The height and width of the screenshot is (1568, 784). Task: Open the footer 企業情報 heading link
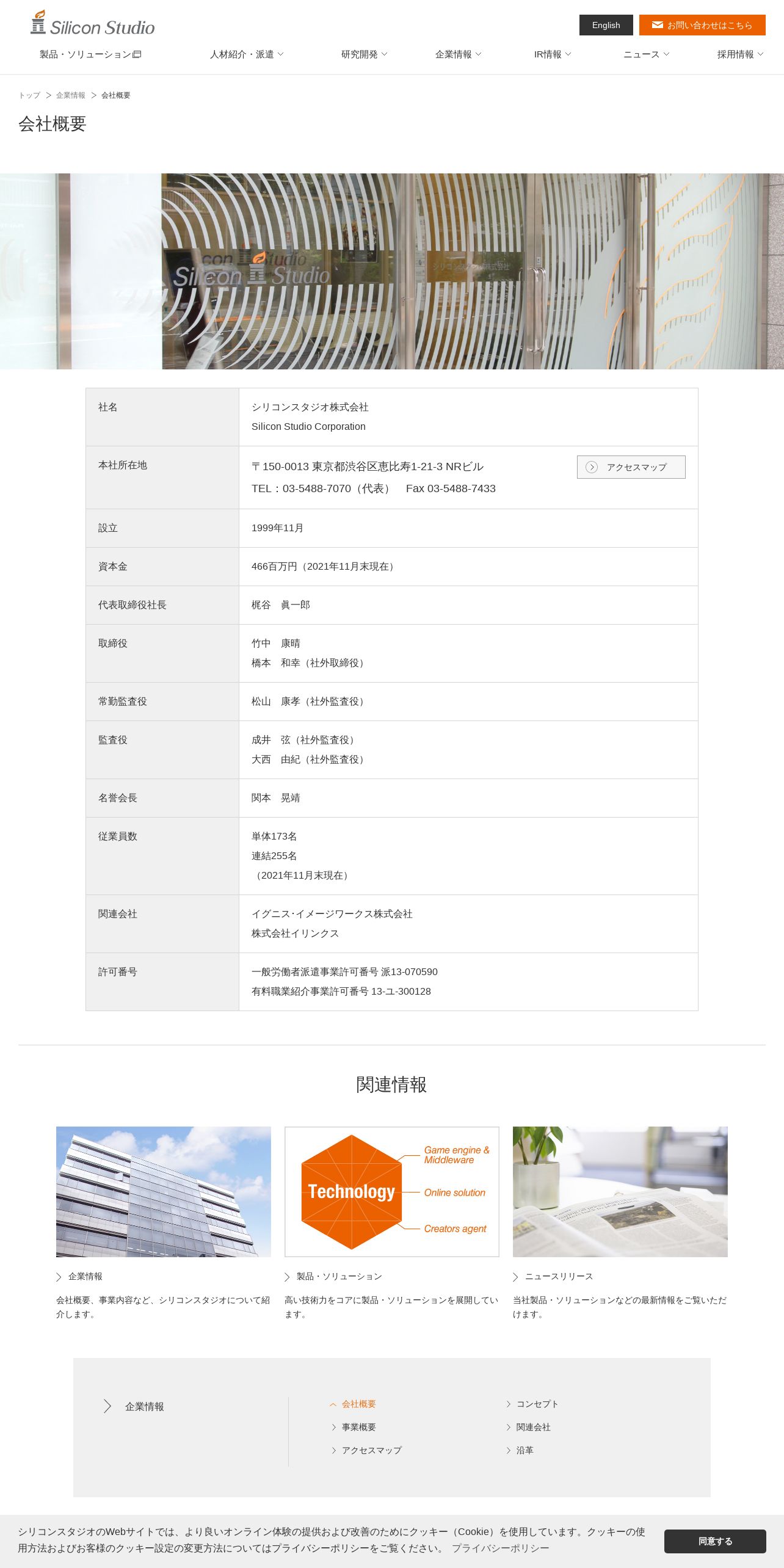tap(145, 1406)
